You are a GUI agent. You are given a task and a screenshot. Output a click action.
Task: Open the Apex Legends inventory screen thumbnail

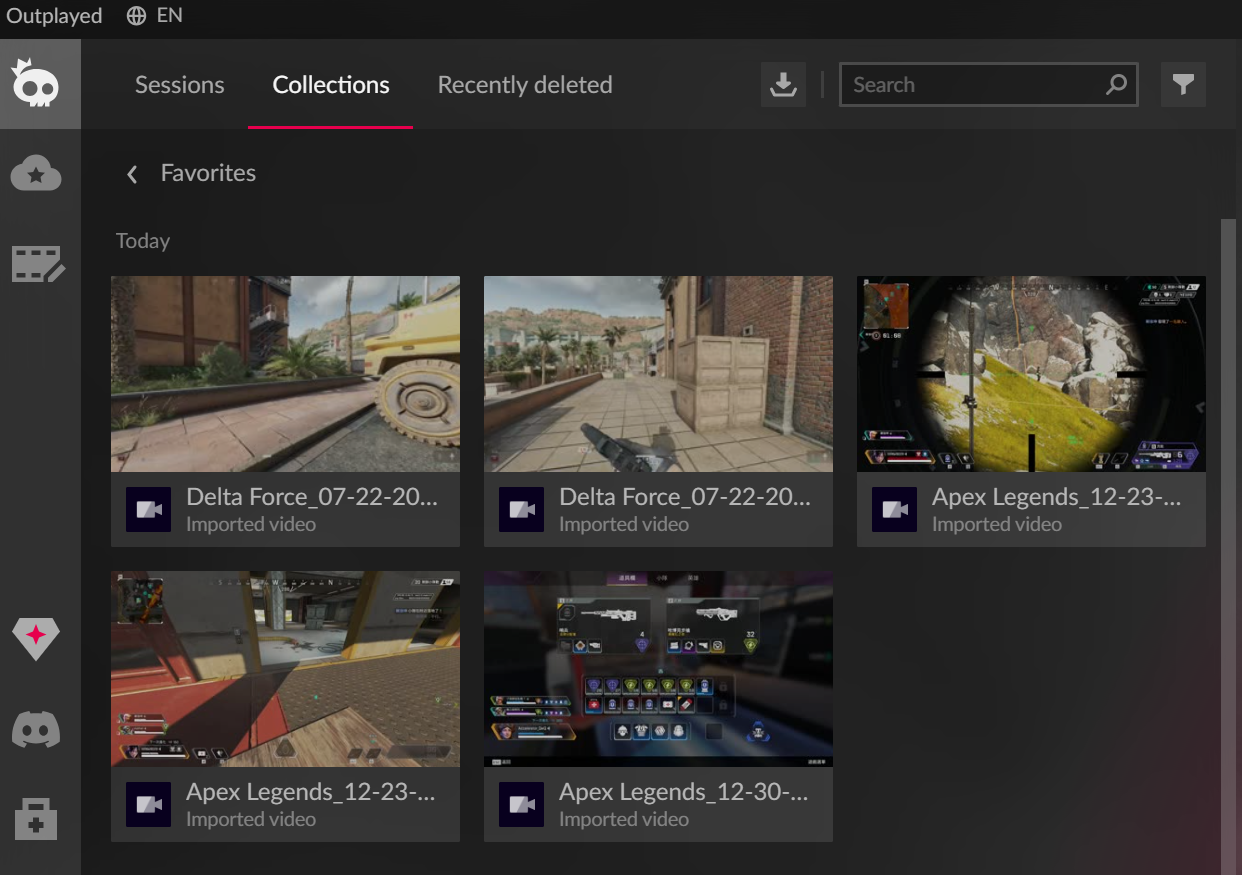tap(658, 669)
